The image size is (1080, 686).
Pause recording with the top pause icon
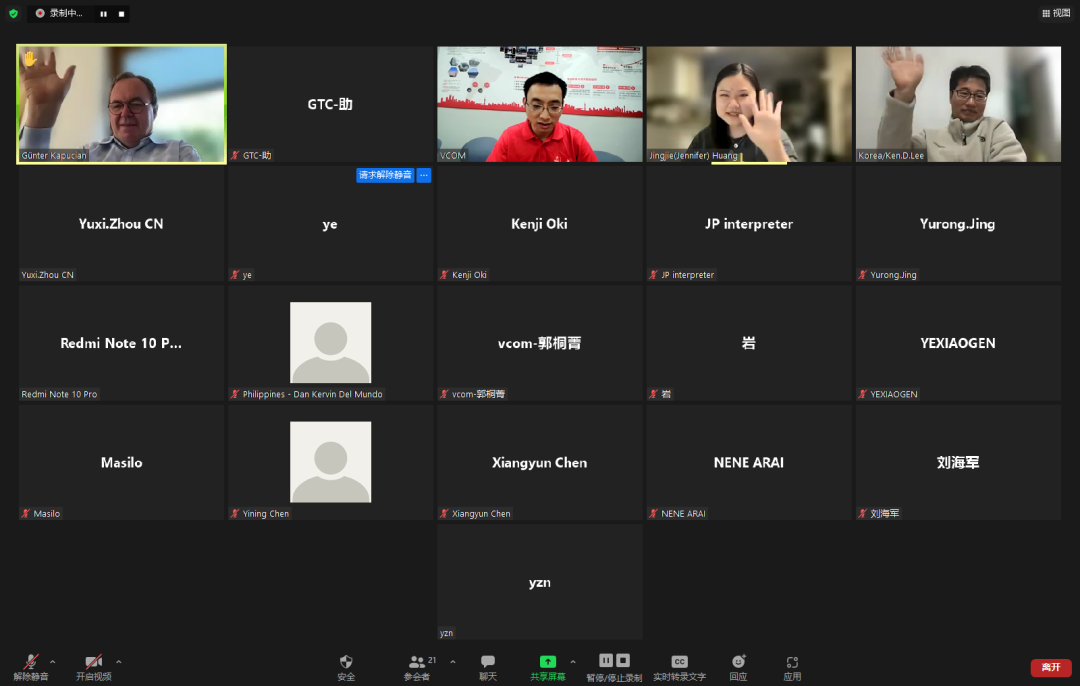103,14
